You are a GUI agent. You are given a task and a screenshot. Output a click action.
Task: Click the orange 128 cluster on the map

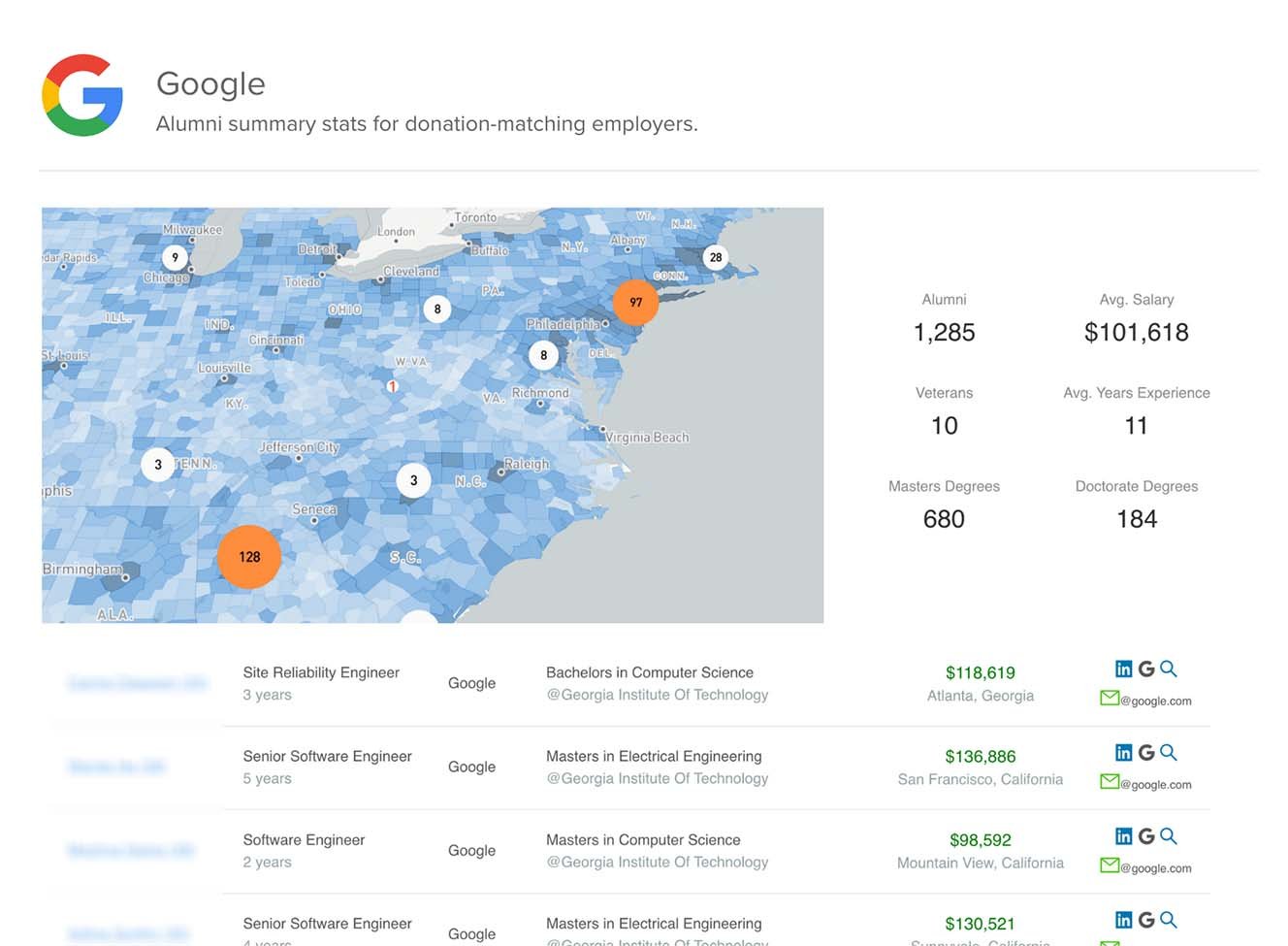click(x=249, y=557)
